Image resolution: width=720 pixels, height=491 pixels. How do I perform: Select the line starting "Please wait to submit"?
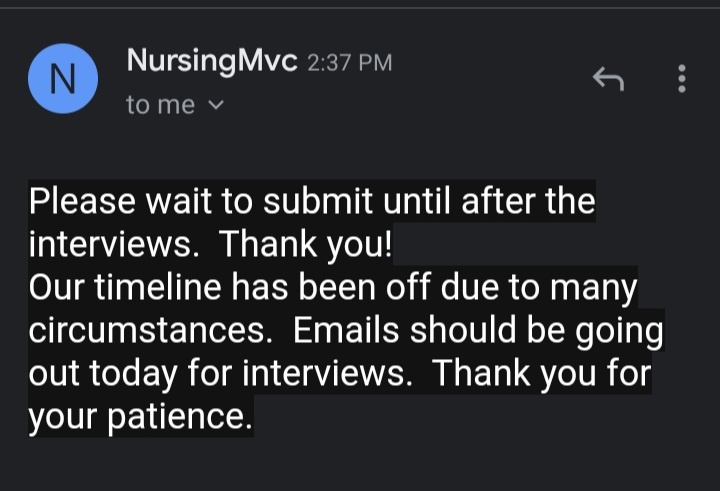coord(312,201)
